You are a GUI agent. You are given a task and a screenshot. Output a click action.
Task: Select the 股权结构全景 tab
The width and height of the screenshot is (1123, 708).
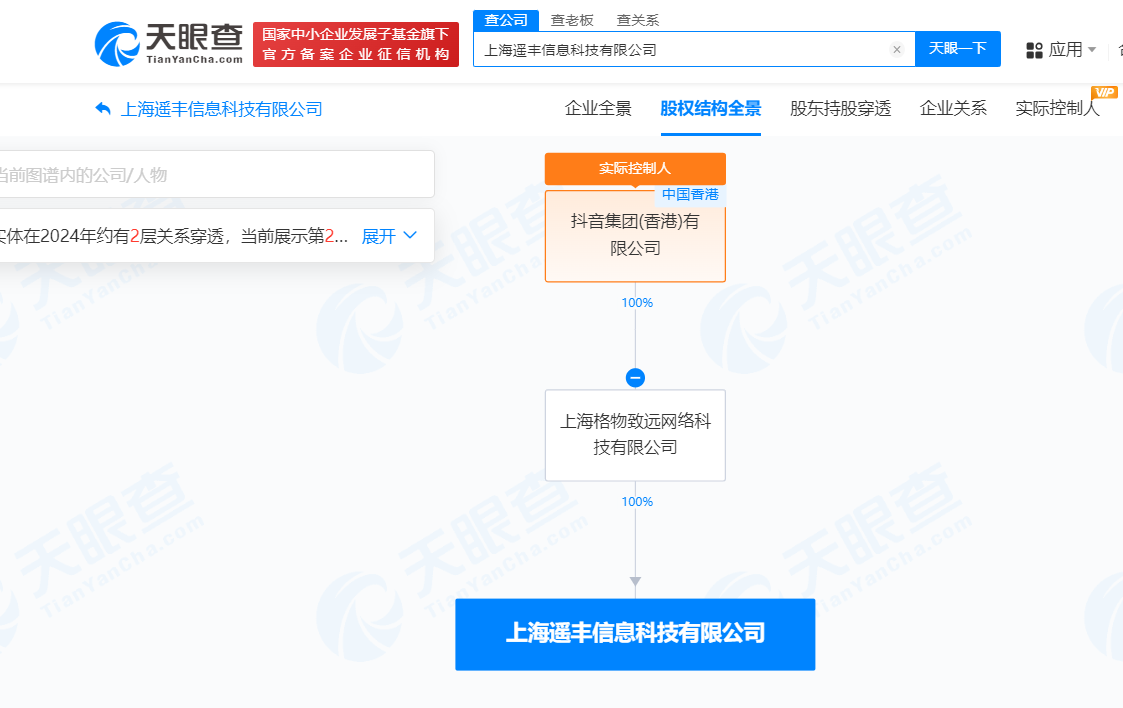click(710, 109)
